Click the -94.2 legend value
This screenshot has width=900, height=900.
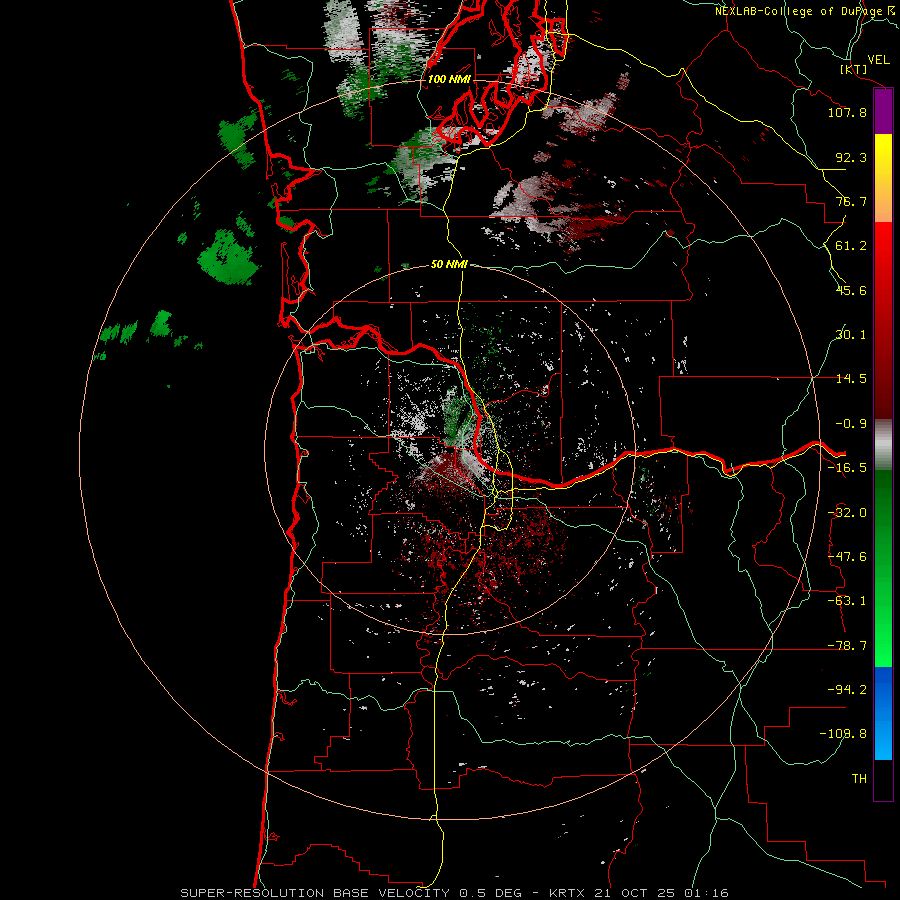pyautogui.click(x=847, y=690)
